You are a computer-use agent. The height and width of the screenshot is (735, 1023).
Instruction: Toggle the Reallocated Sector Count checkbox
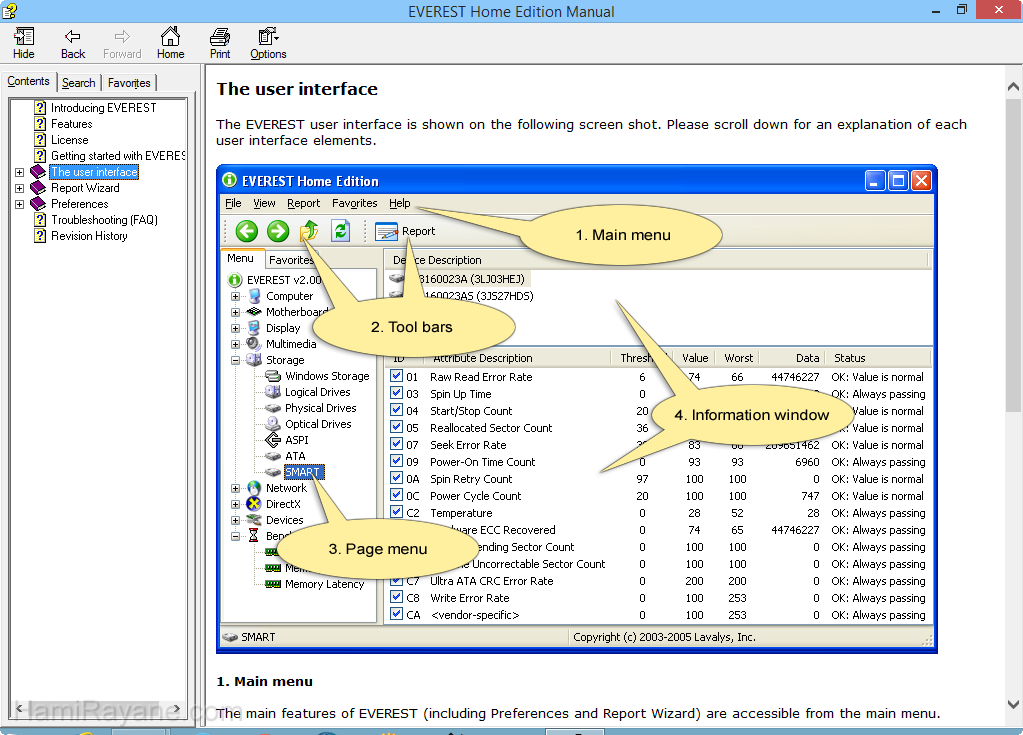click(396, 427)
